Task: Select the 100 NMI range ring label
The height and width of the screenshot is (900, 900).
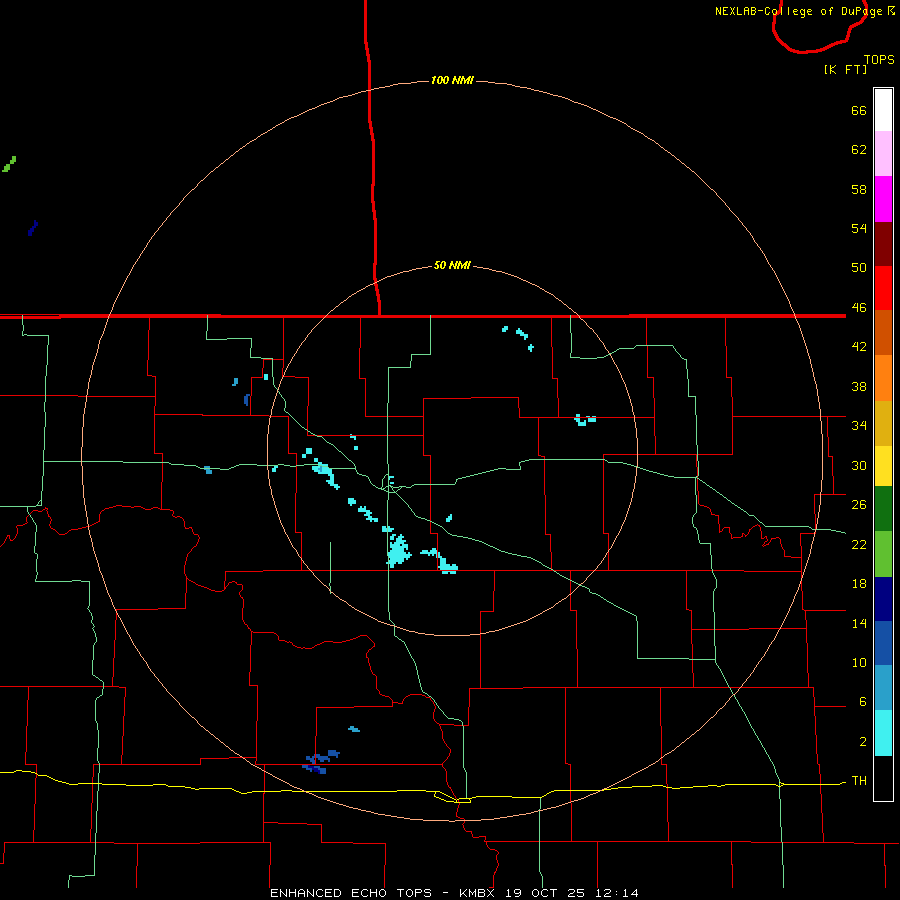Action: pos(452,80)
